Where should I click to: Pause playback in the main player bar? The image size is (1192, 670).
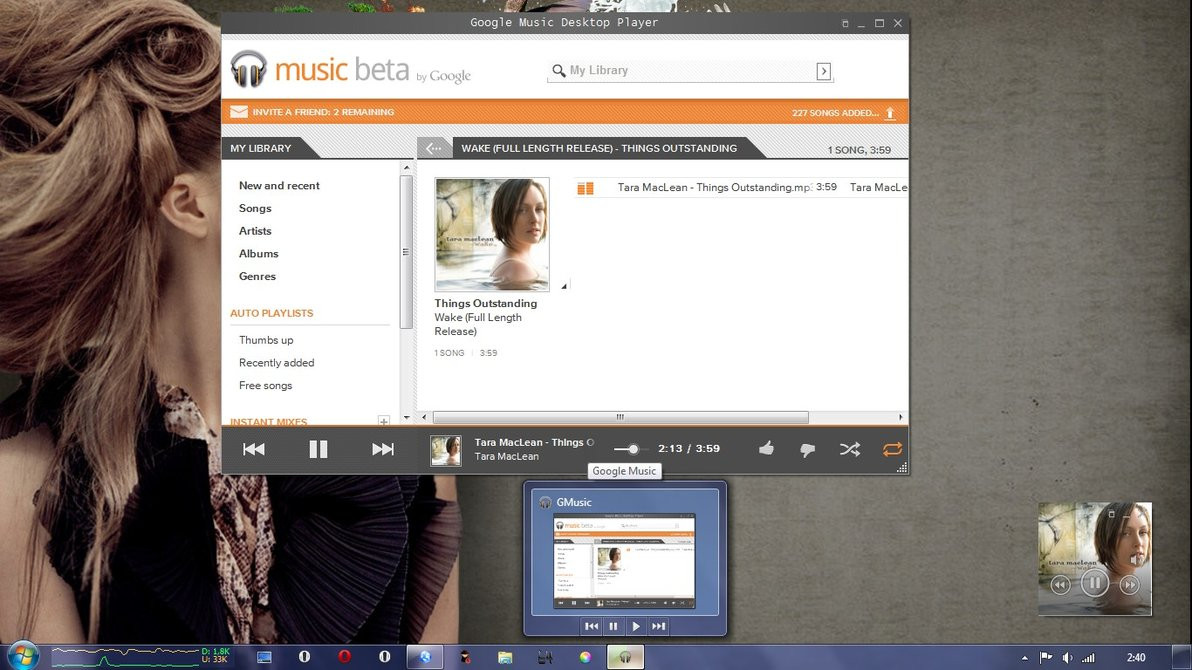(x=319, y=449)
